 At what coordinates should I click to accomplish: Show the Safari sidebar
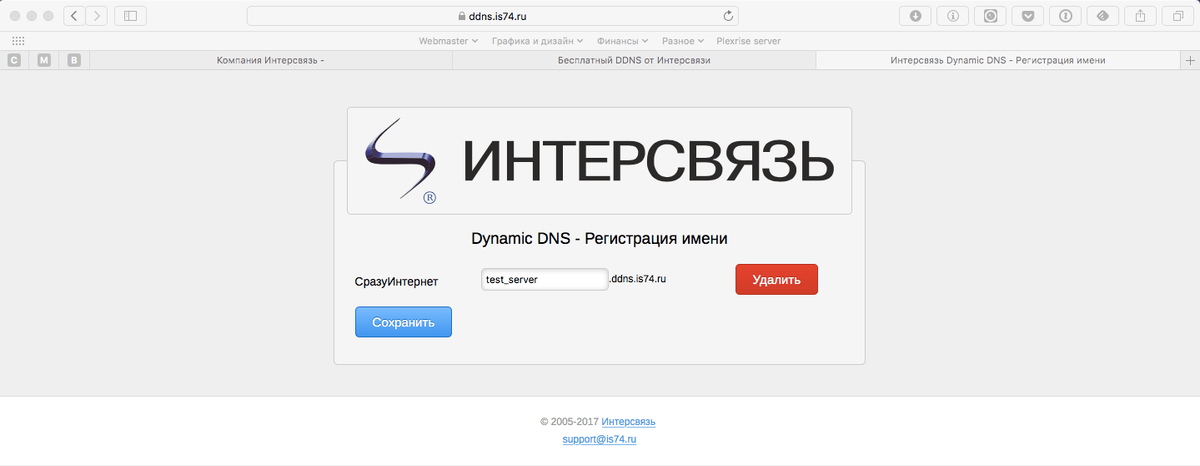(x=130, y=16)
